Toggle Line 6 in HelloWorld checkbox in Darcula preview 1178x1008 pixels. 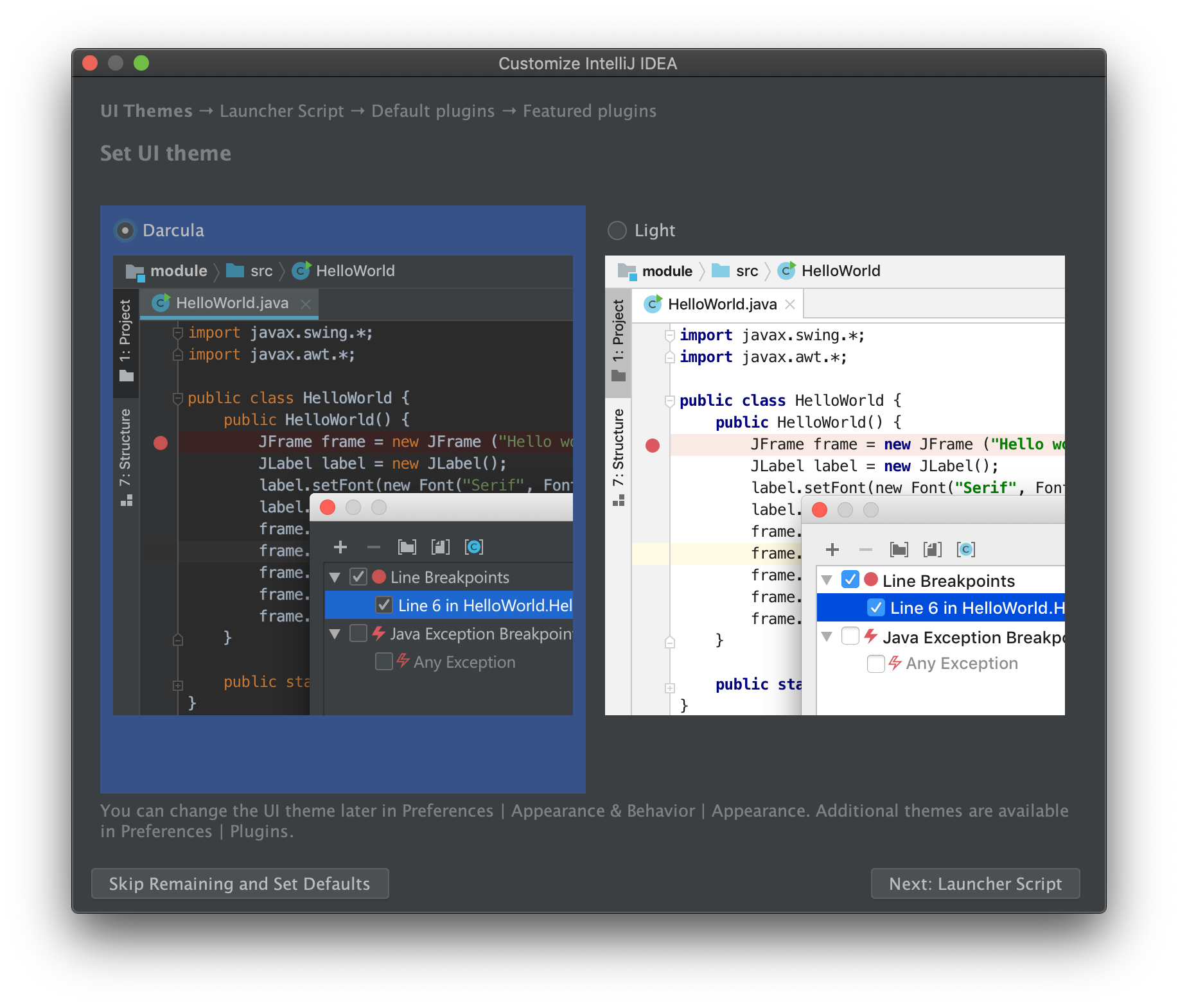pos(384,605)
